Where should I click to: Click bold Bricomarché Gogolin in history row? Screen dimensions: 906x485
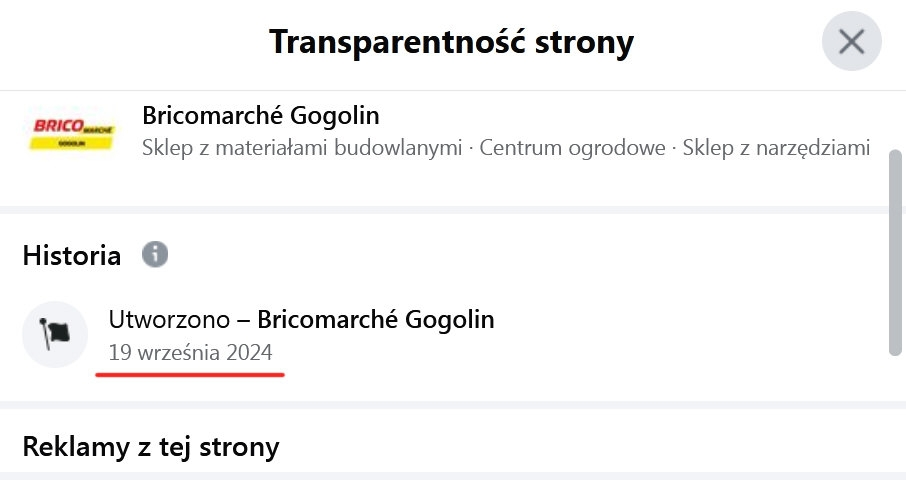(x=376, y=320)
